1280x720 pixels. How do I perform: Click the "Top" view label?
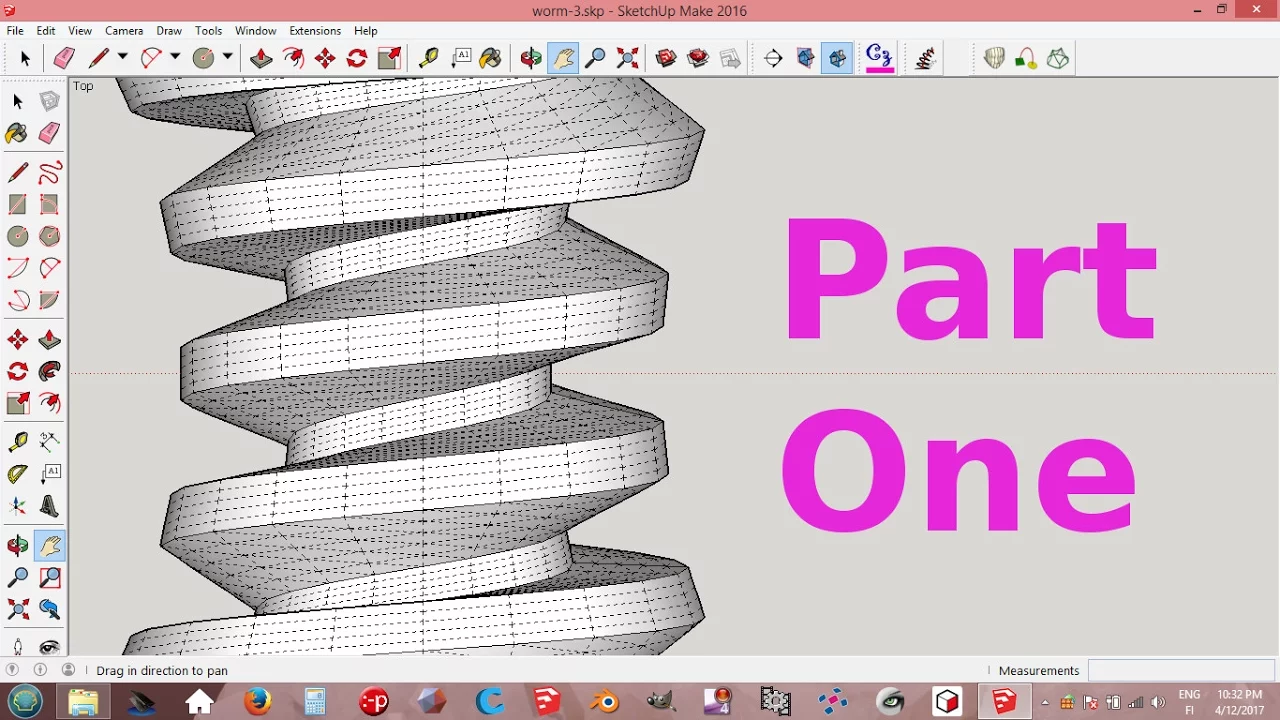coord(83,86)
